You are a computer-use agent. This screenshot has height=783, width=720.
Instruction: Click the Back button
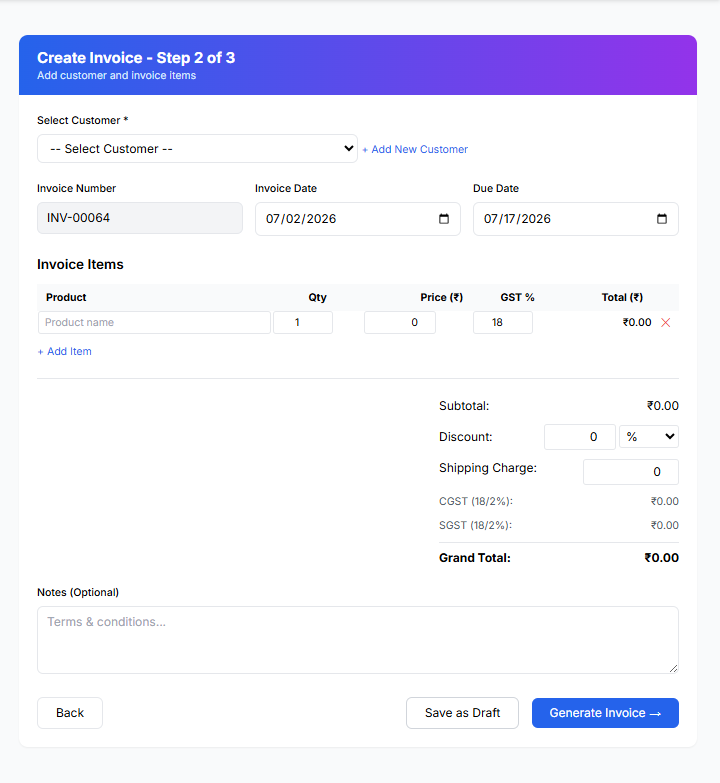click(x=70, y=713)
